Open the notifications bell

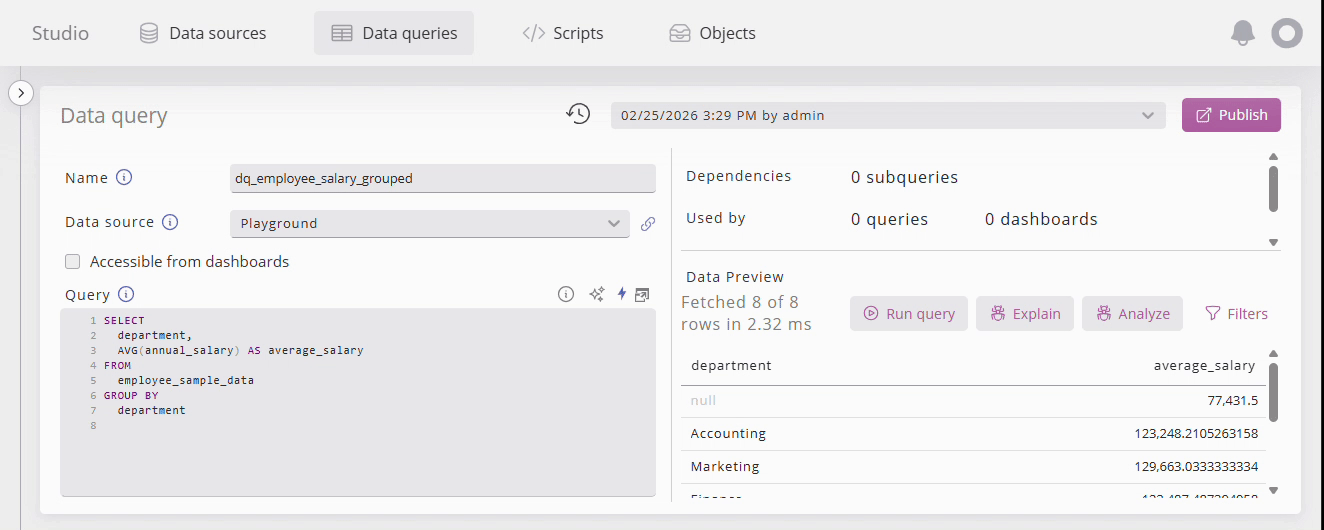click(x=1242, y=33)
